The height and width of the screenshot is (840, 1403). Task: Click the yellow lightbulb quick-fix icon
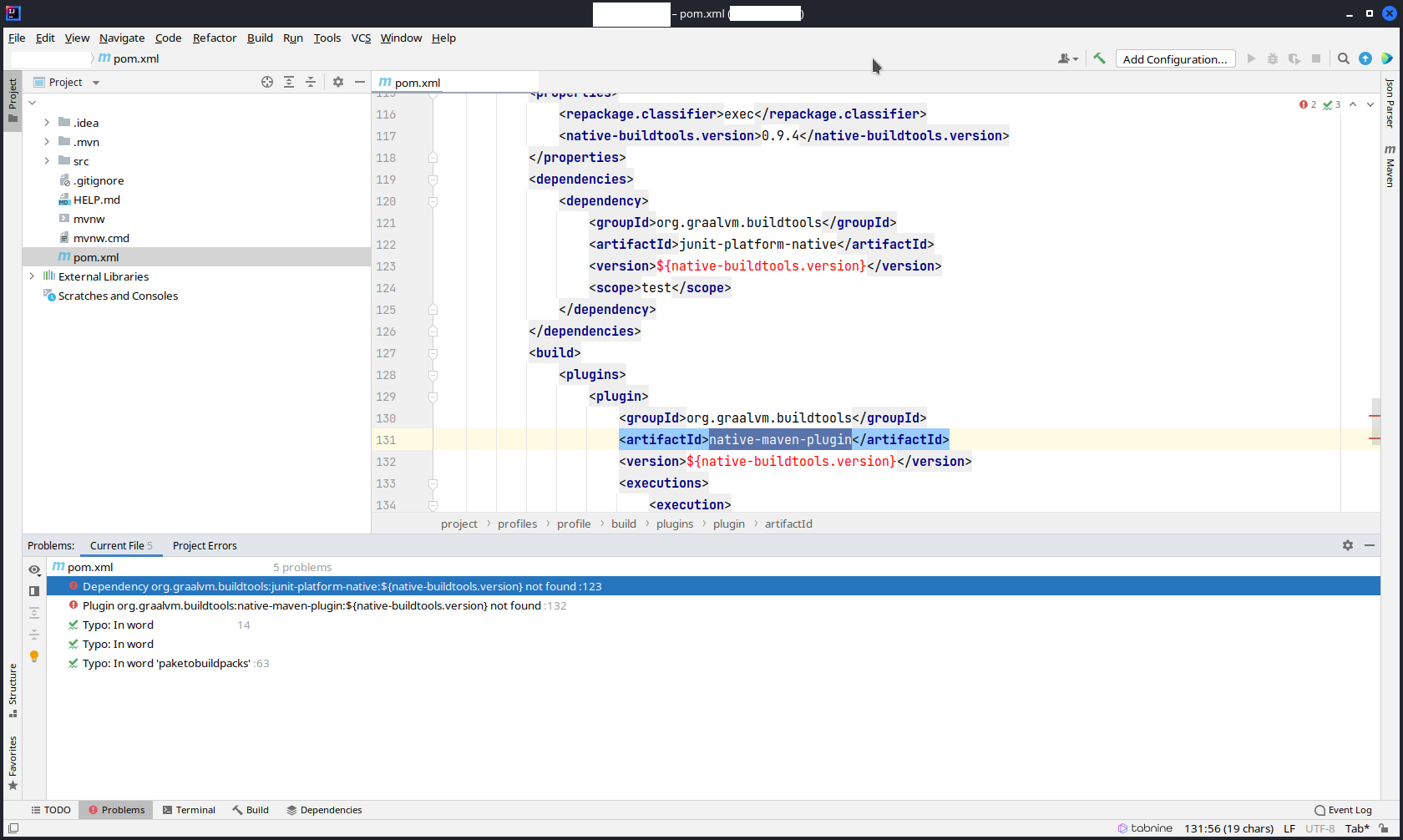click(34, 656)
